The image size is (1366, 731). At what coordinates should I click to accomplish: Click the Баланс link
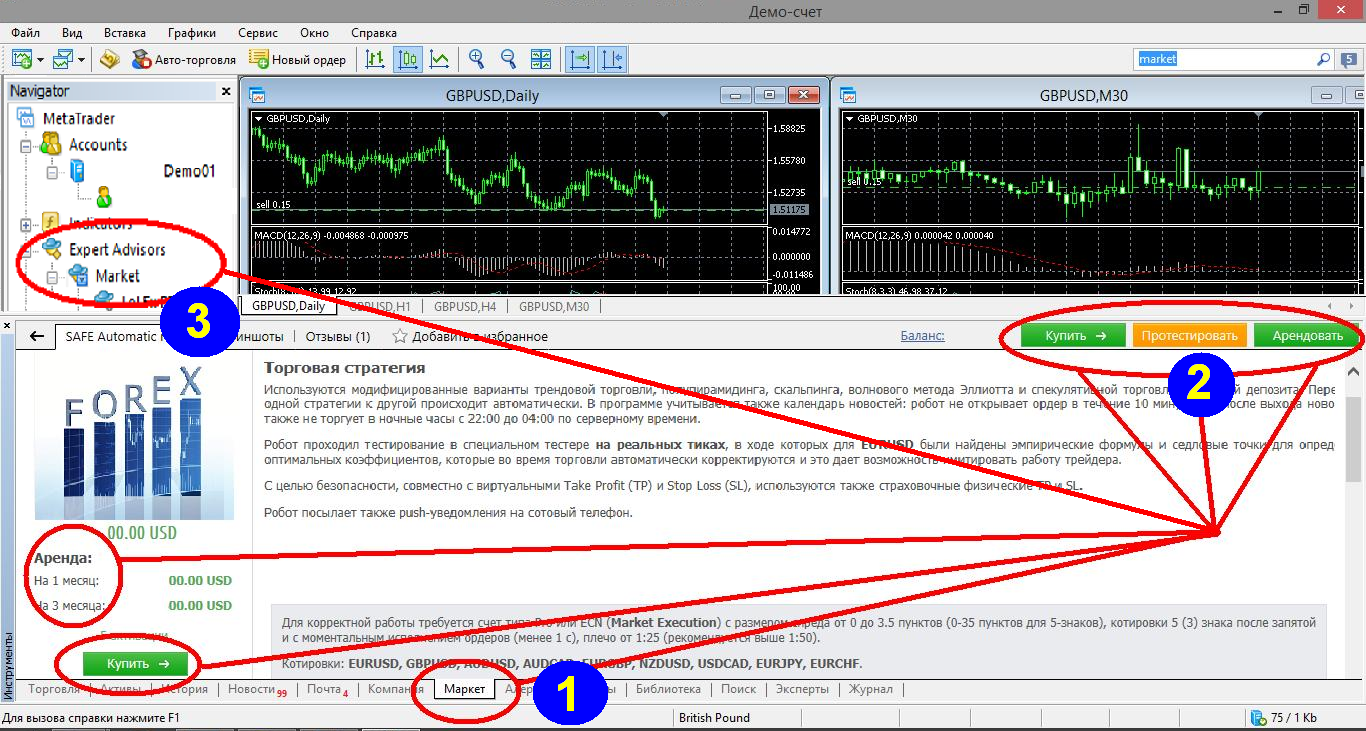[922, 336]
